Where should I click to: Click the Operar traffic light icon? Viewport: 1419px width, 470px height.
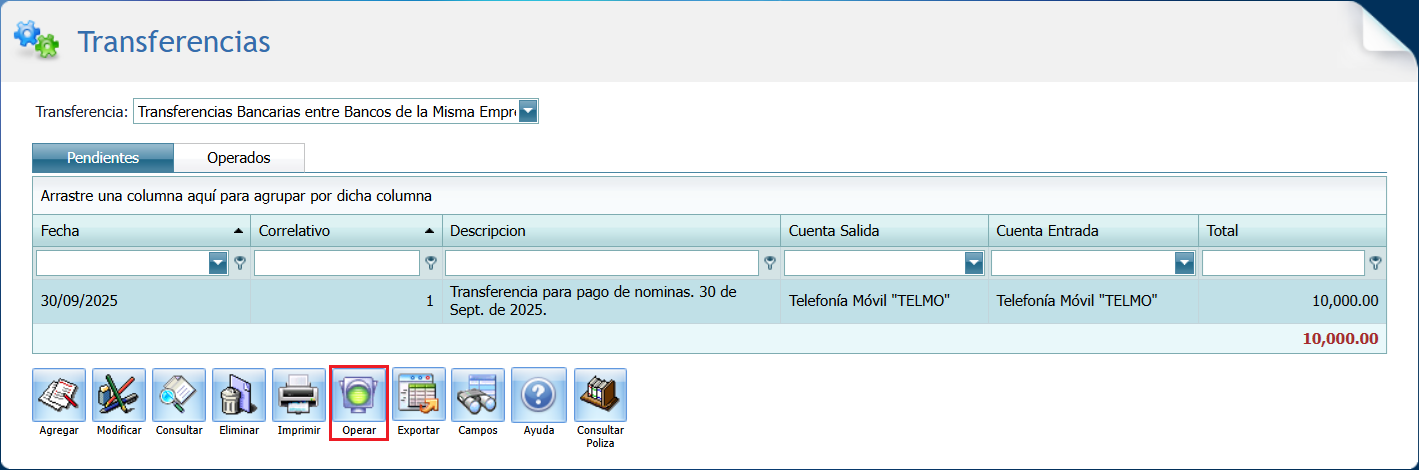(x=359, y=395)
